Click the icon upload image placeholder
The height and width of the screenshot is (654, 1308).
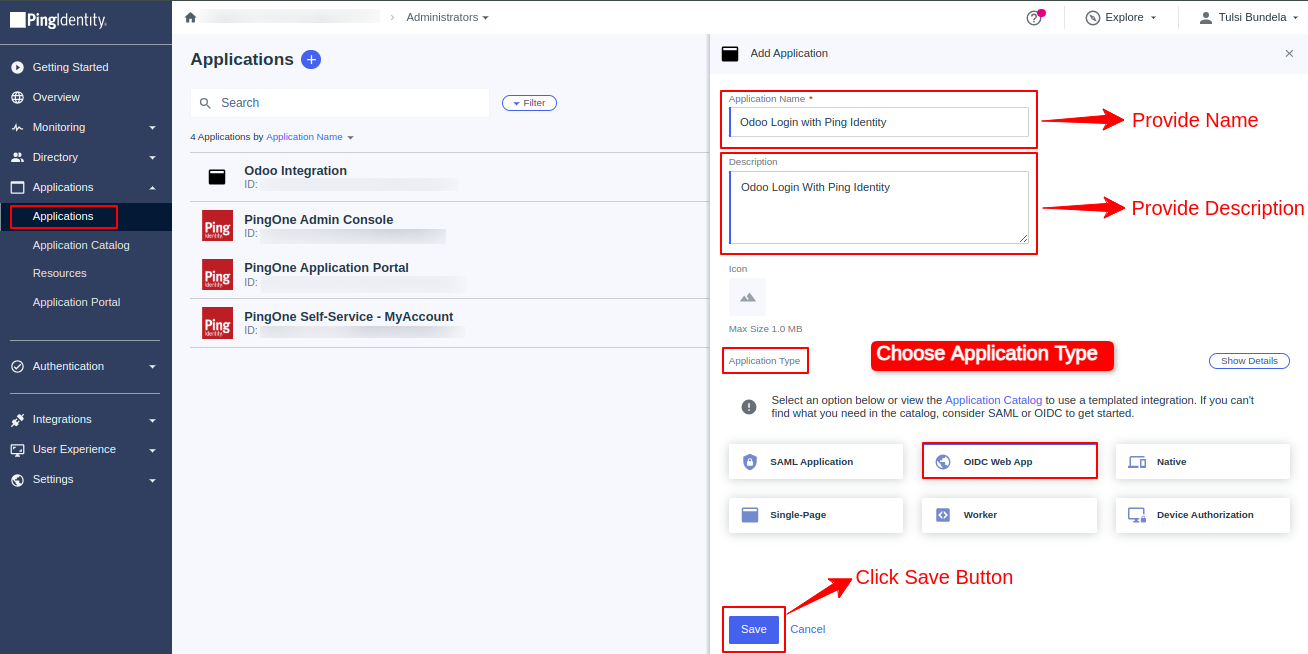[747, 297]
